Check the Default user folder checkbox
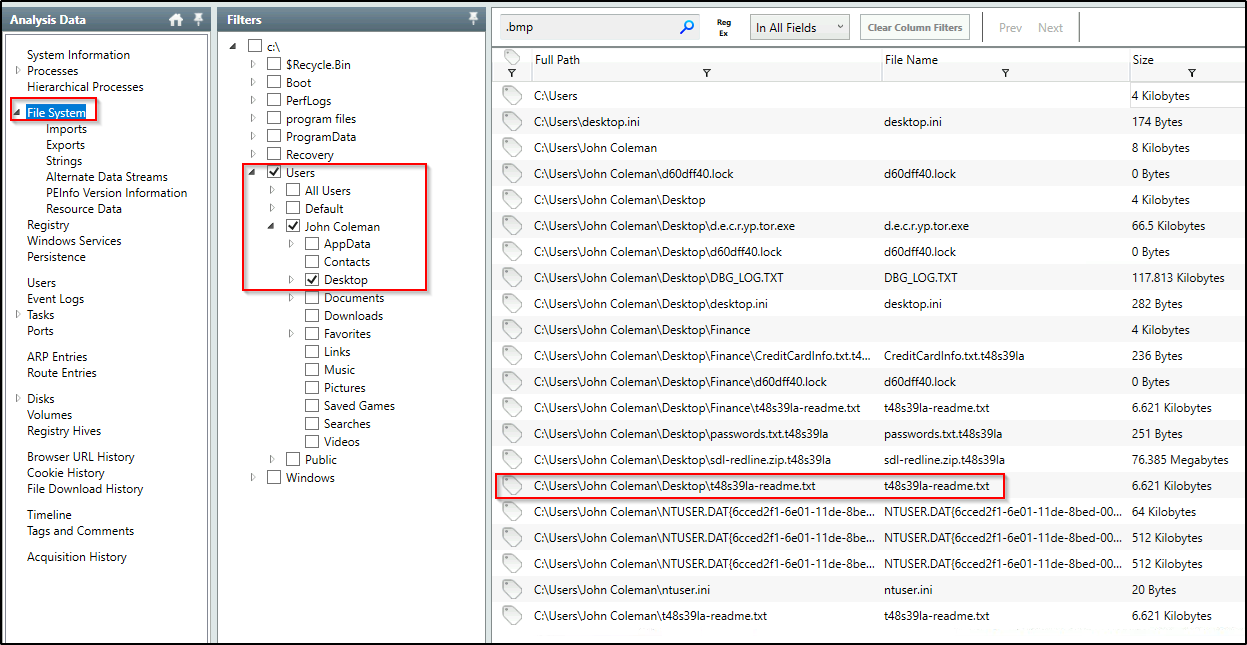Image resolution: width=1247 pixels, height=645 pixels. (291, 207)
